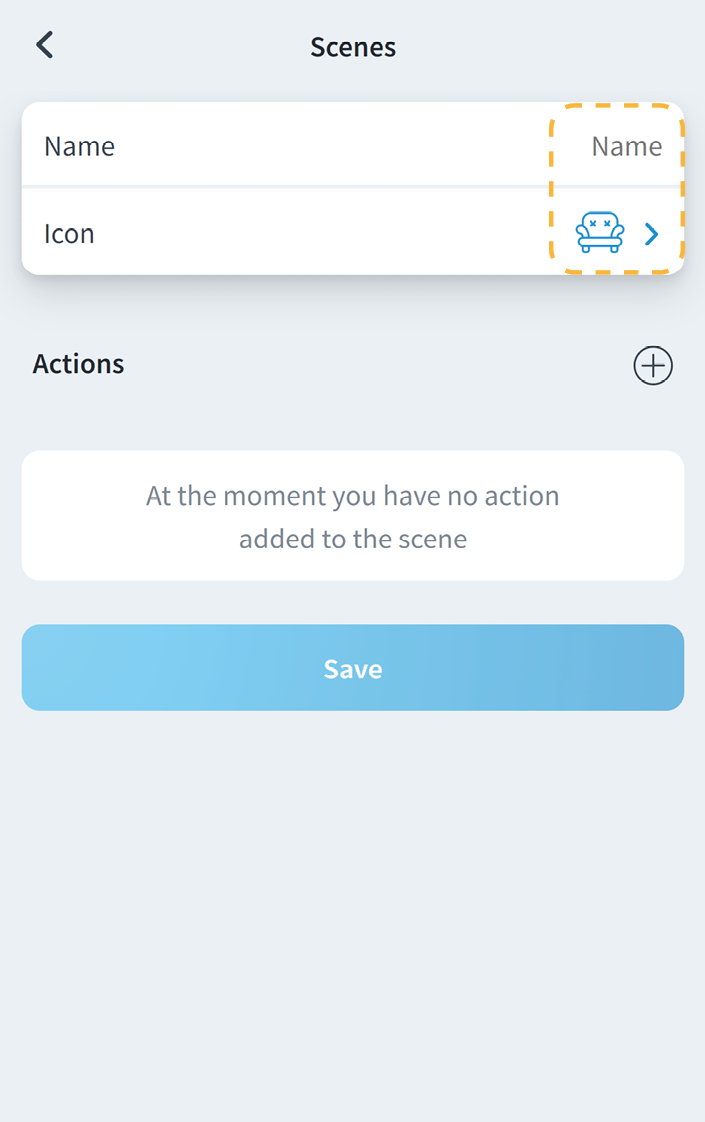The height and width of the screenshot is (1122, 705).
Task: Tap the gap between empty card and Save
Action: click(353, 603)
